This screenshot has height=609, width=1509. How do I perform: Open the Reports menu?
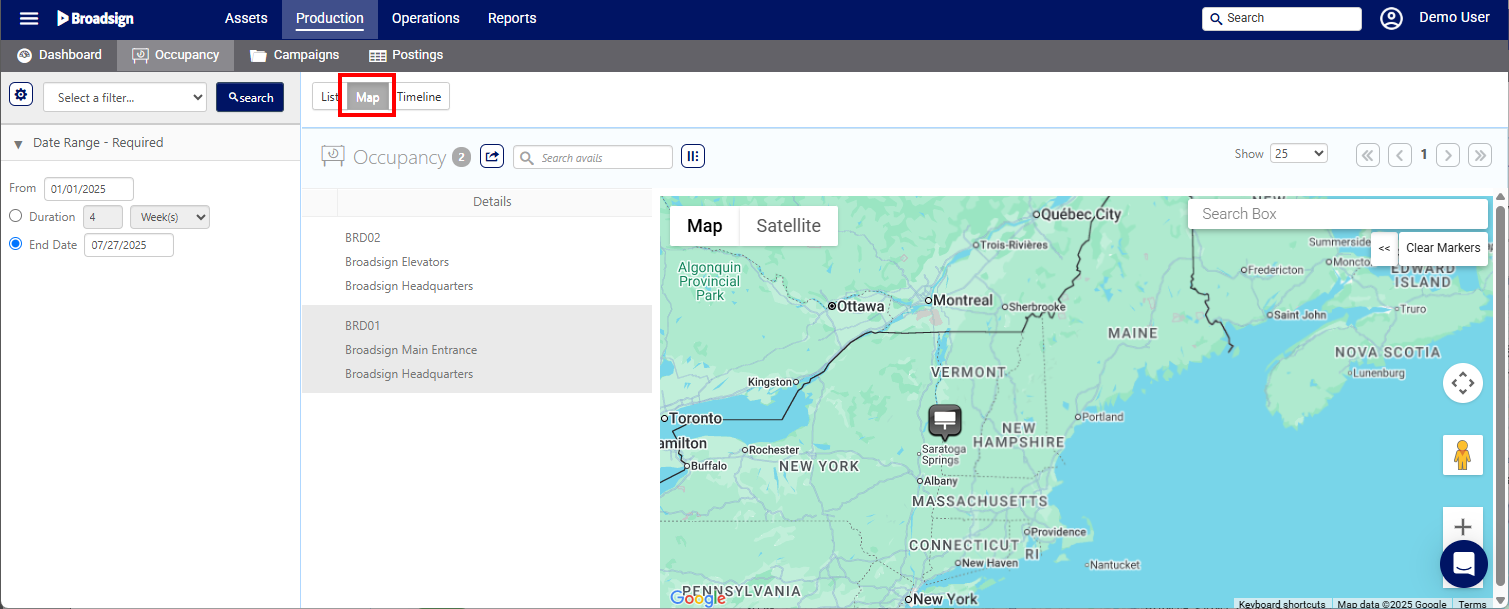coord(512,18)
